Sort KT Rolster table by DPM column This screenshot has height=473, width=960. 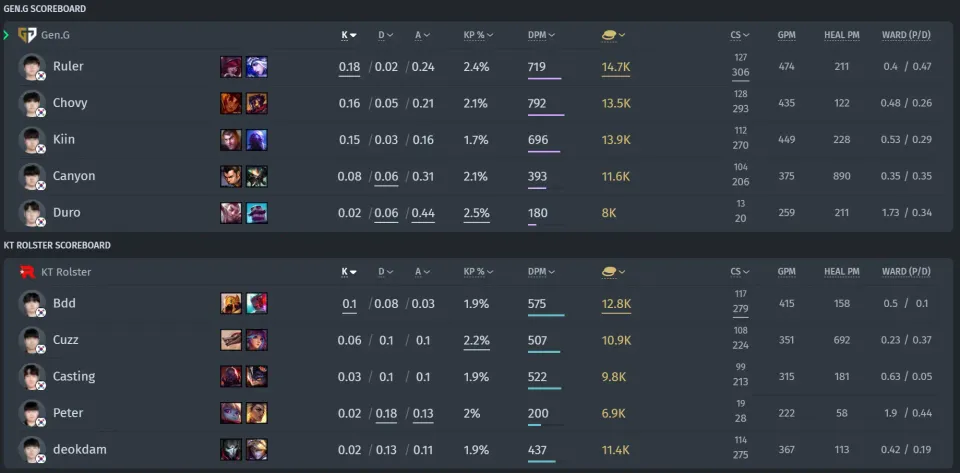click(541, 272)
